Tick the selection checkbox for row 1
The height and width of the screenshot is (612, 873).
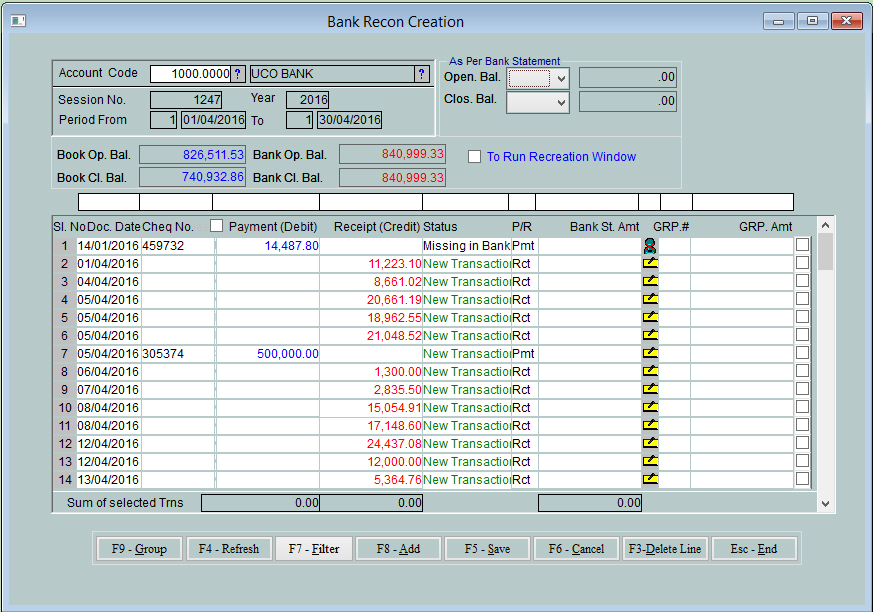tap(802, 245)
